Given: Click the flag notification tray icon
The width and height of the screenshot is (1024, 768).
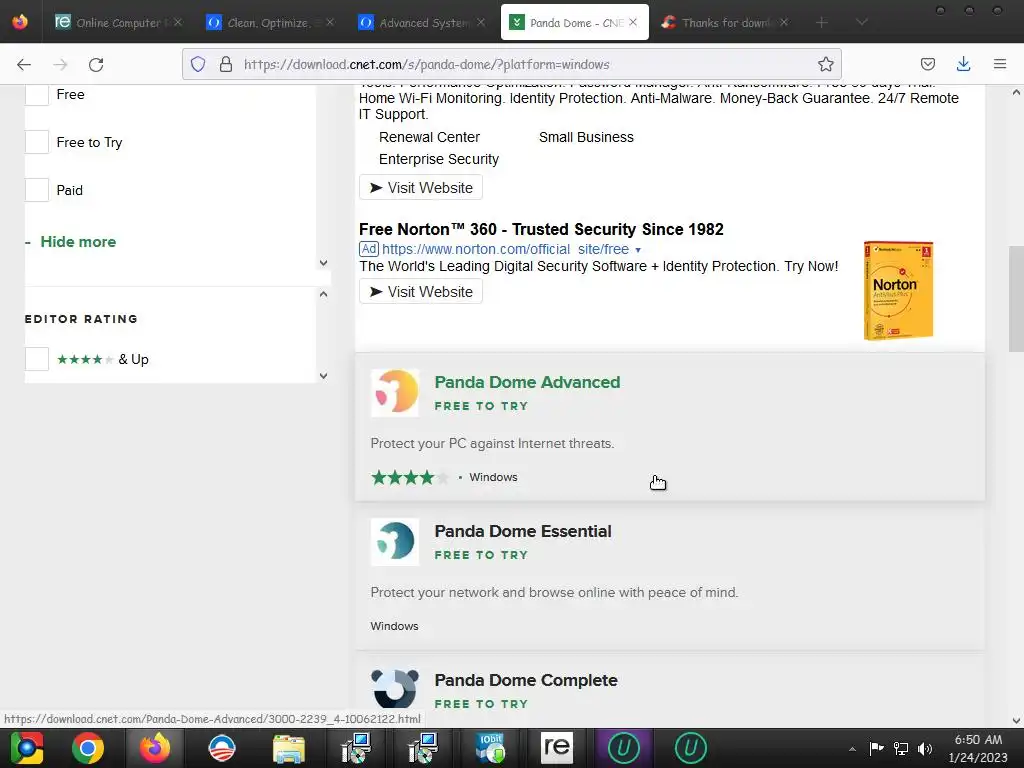Looking at the screenshot, I should point(876,749).
